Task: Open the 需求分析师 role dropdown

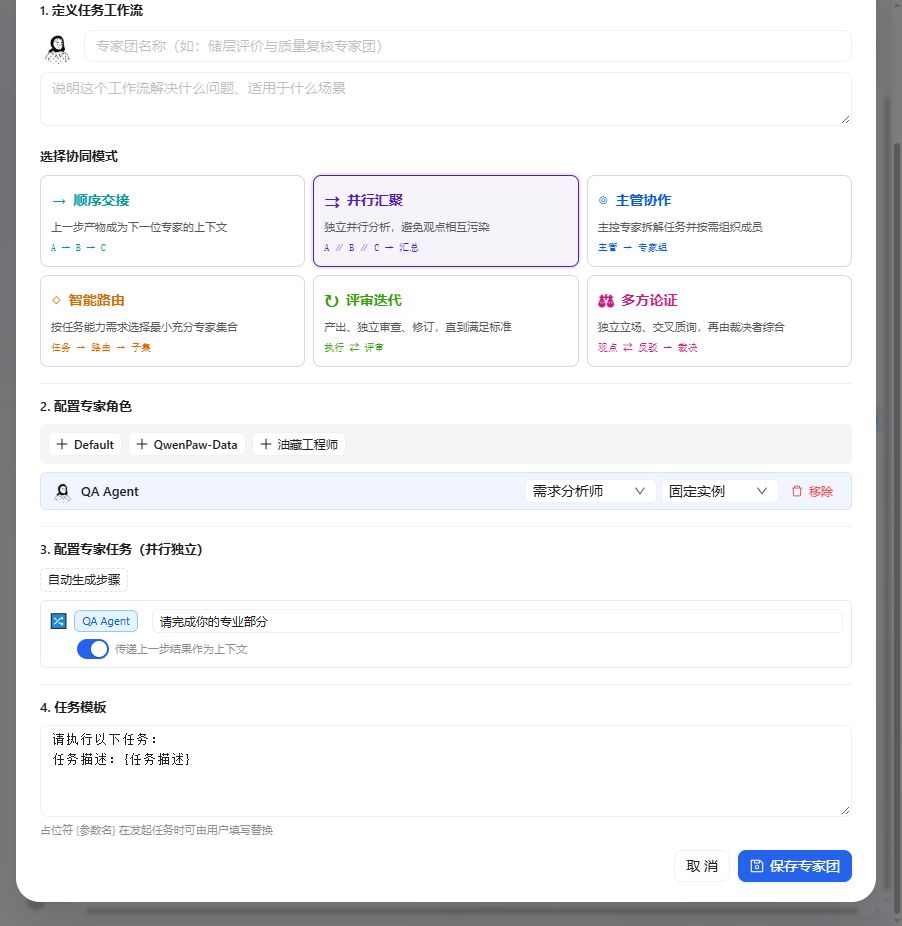Action: (x=590, y=491)
